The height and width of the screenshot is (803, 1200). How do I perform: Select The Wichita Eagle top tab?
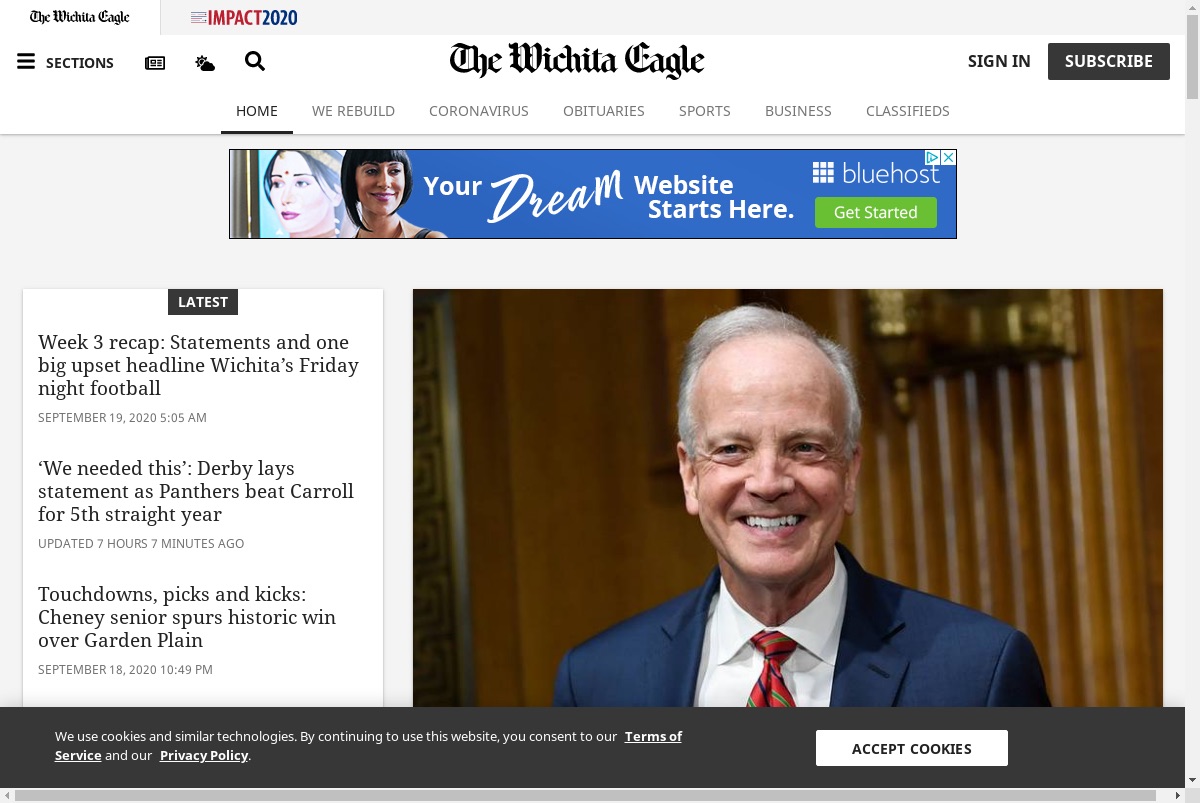pyautogui.click(x=80, y=17)
